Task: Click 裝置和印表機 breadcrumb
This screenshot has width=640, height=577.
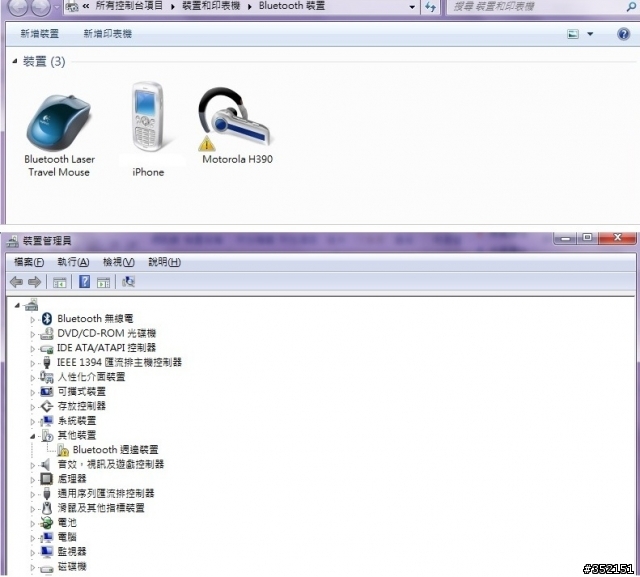Action: pos(211,6)
